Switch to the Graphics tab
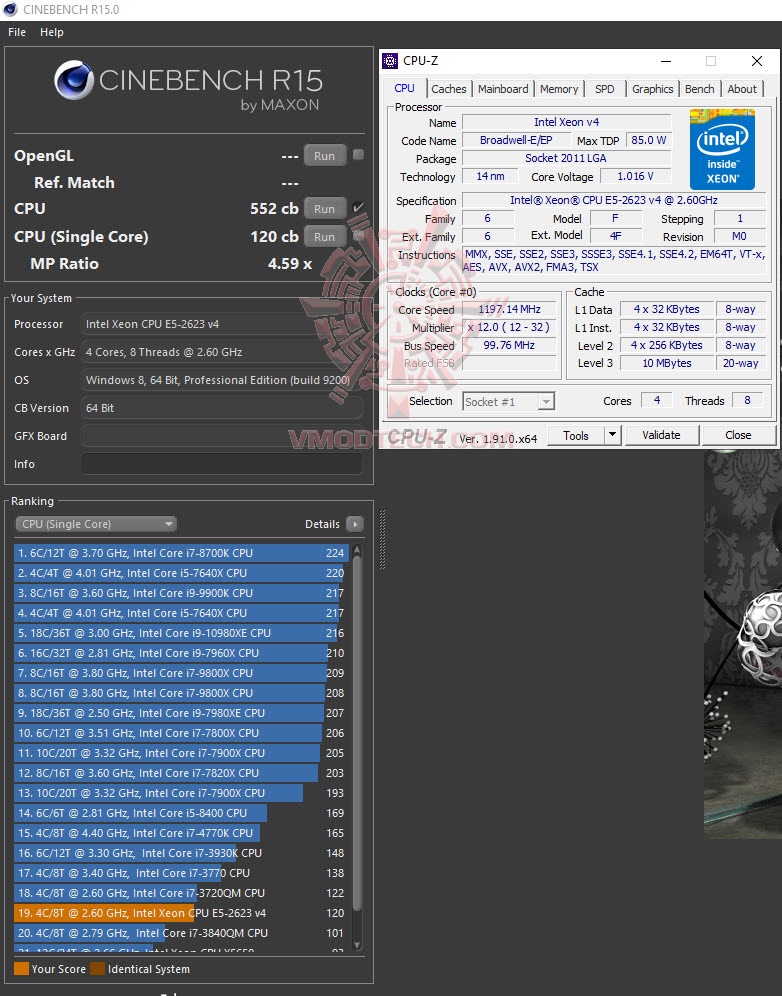 tap(652, 89)
